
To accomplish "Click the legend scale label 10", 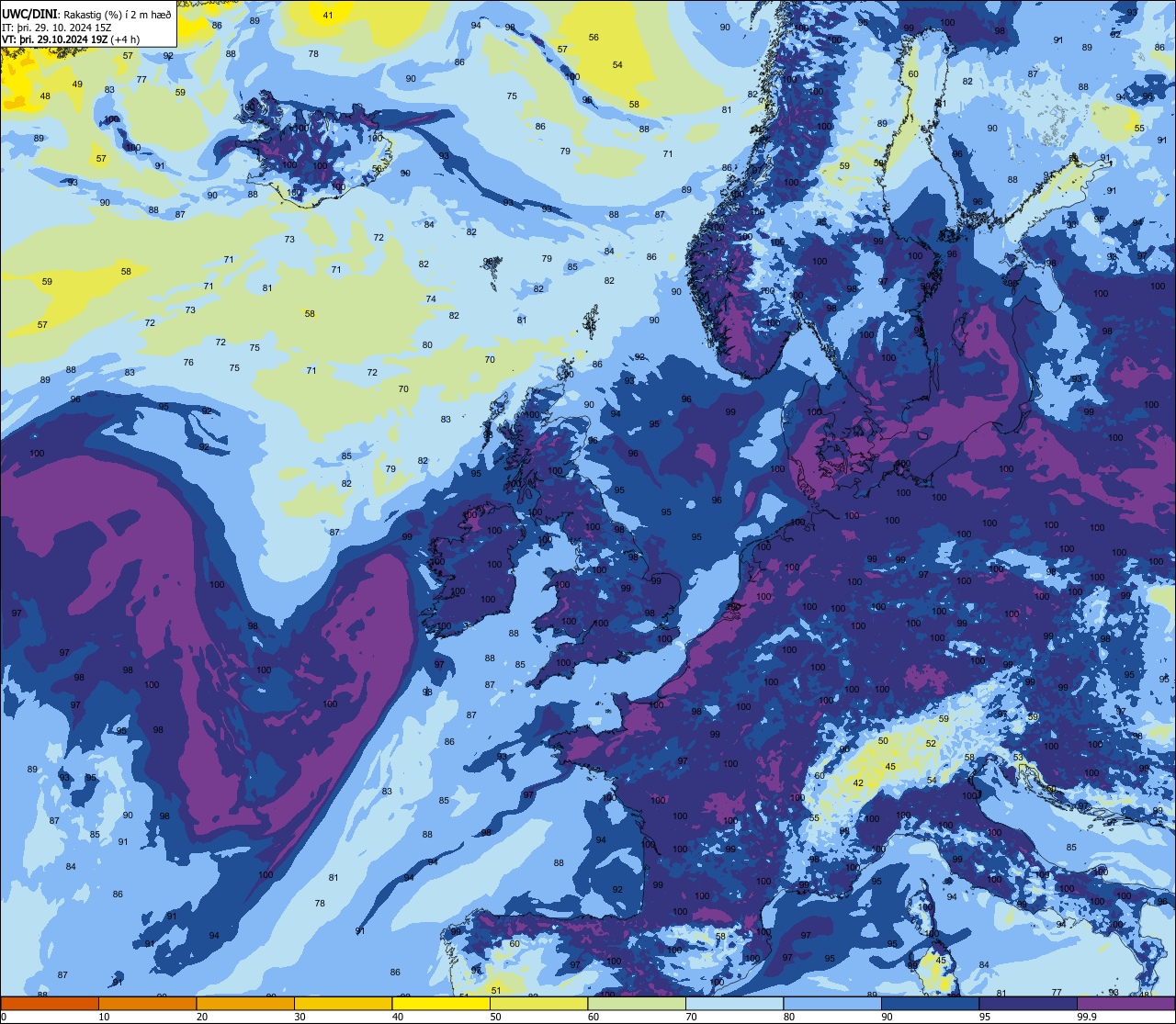I will [104, 1017].
